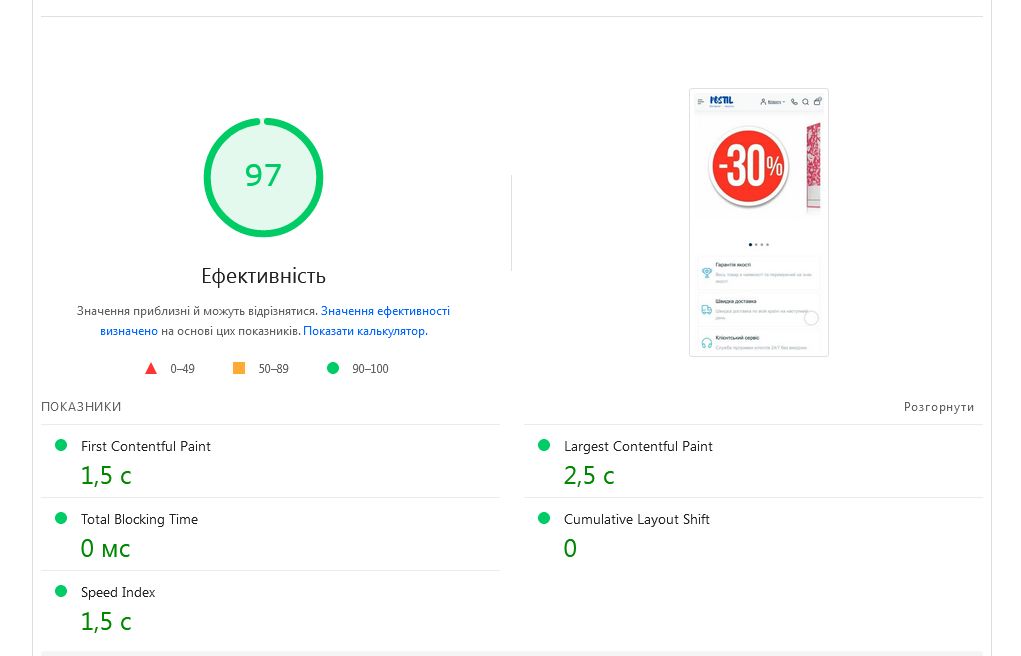The height and width of the screenshot is (656, 1021).
Task: Open the Значення ефективності визначено link
Action: pos(385,311)
